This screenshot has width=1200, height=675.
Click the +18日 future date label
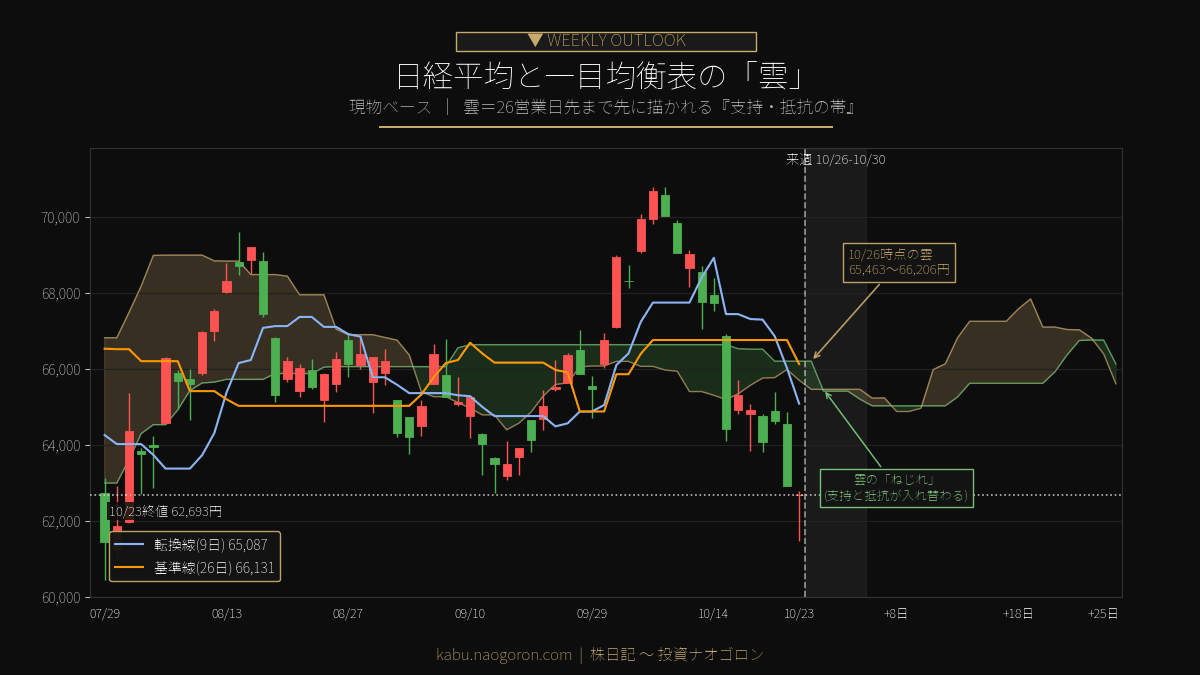[1018, 614]
